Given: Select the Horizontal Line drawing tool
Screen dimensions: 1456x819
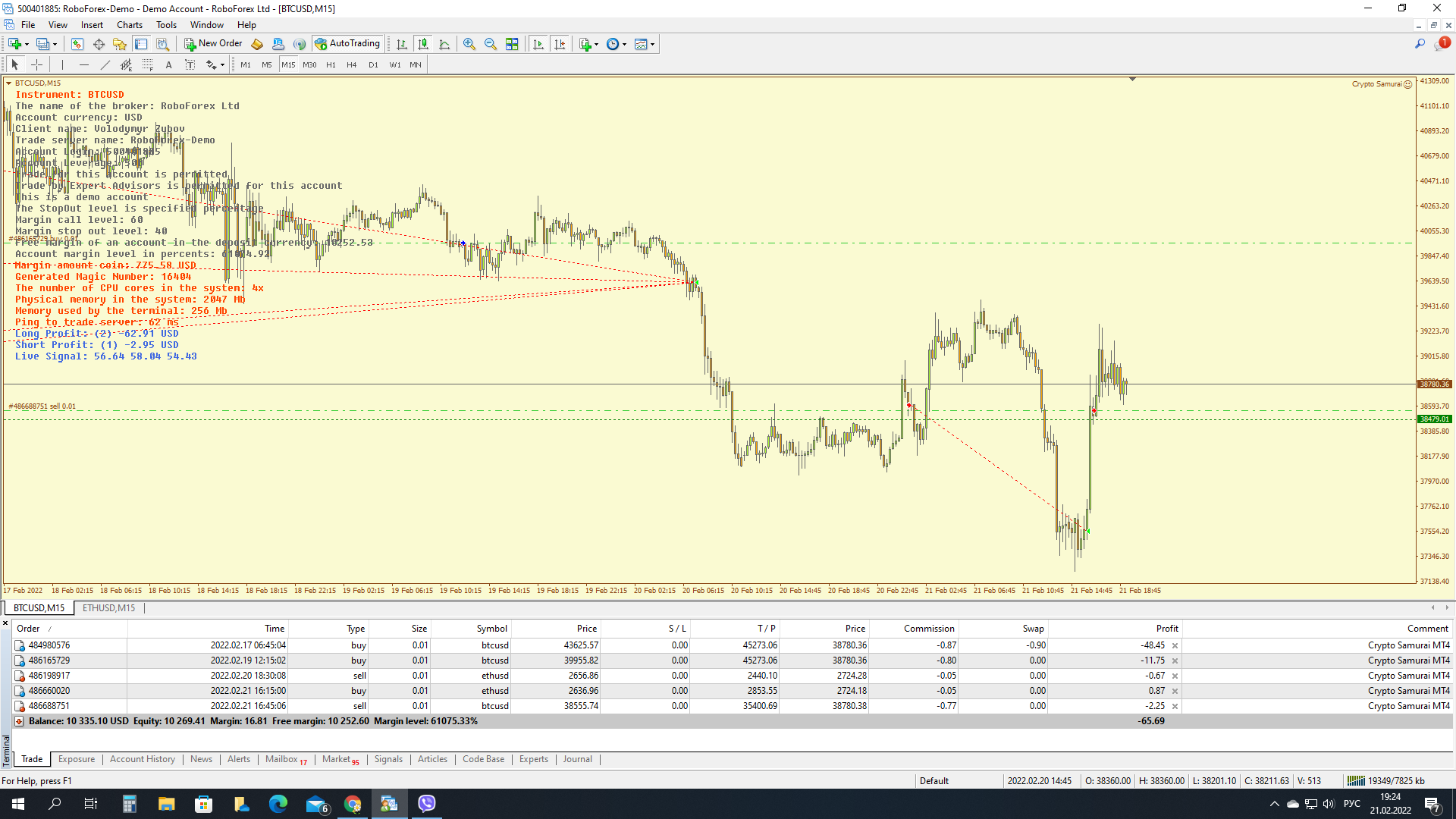Looking at the screenshot, I should [84, 64].
